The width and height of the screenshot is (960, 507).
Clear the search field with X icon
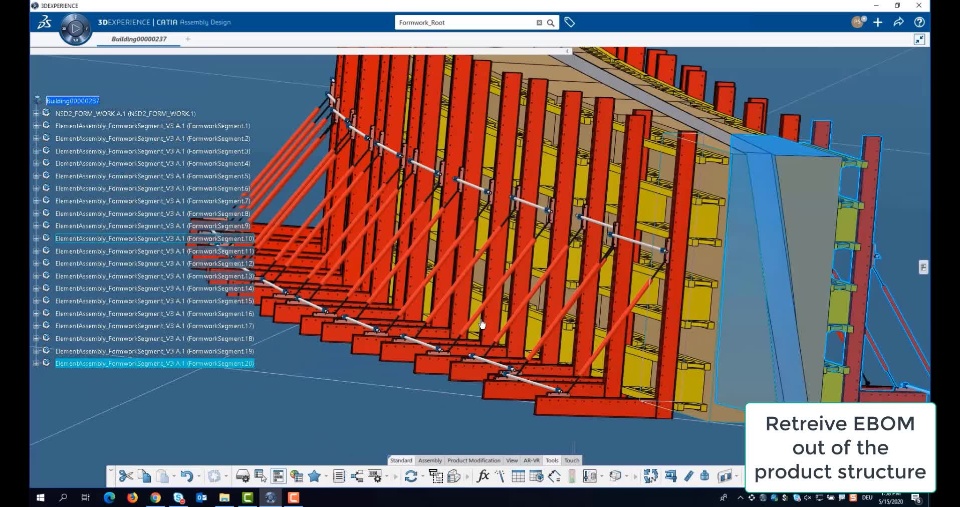(x=539, y=23)
